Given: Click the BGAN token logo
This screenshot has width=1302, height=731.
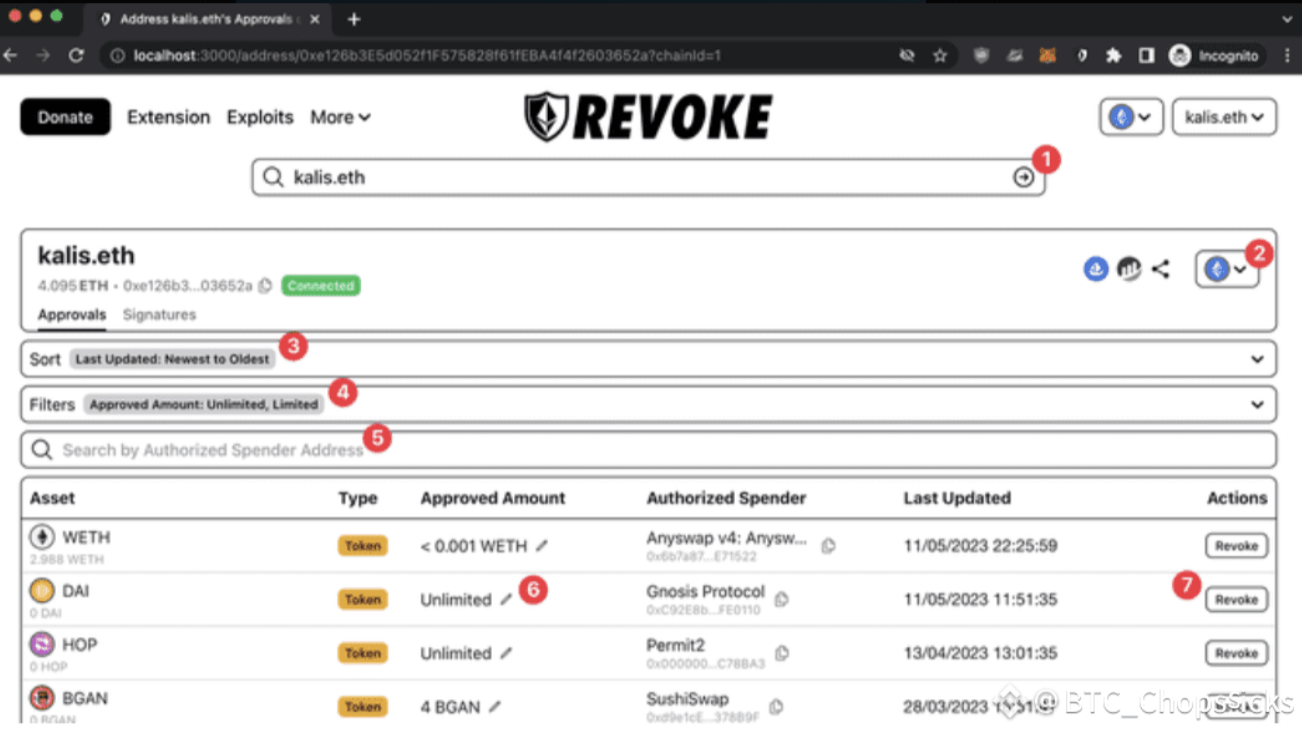Looking at the screenshot, I should click(42, 698).
